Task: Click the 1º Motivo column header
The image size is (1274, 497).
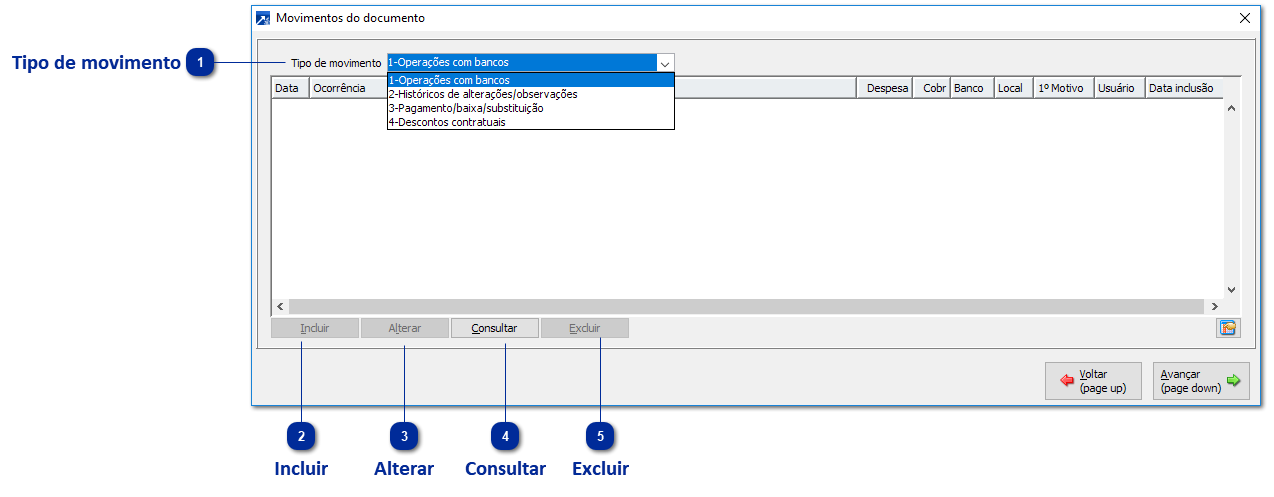Action: pos(1064,88)
